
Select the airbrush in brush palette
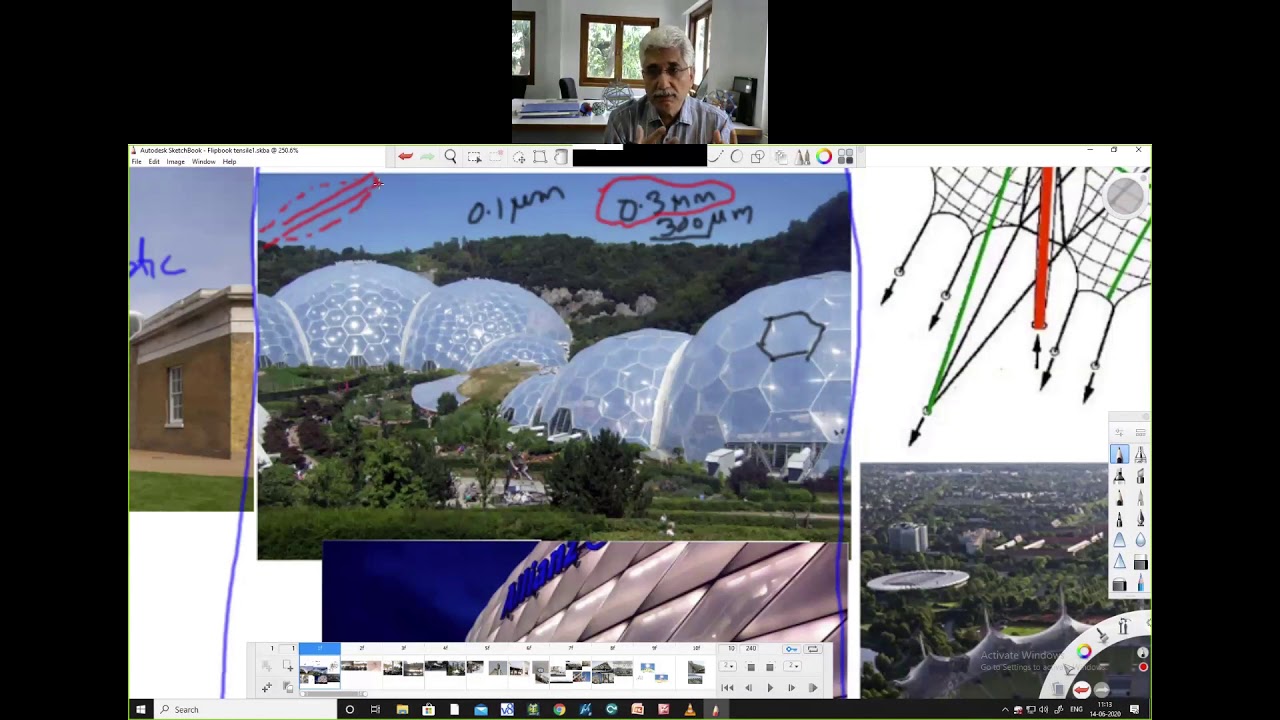pyautogui.click(x=1140, y=454)
